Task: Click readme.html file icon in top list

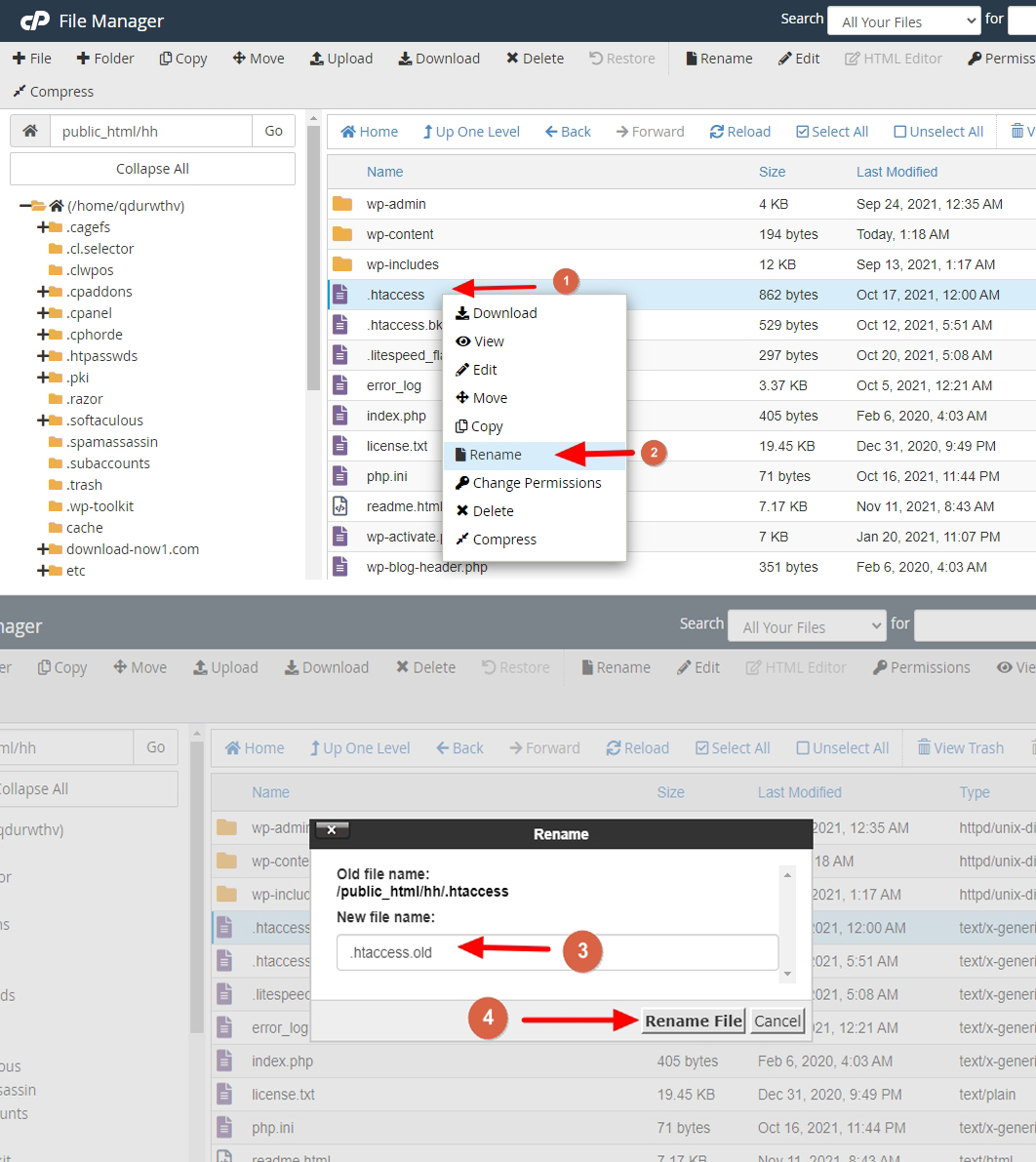Action: coord(340,506)
